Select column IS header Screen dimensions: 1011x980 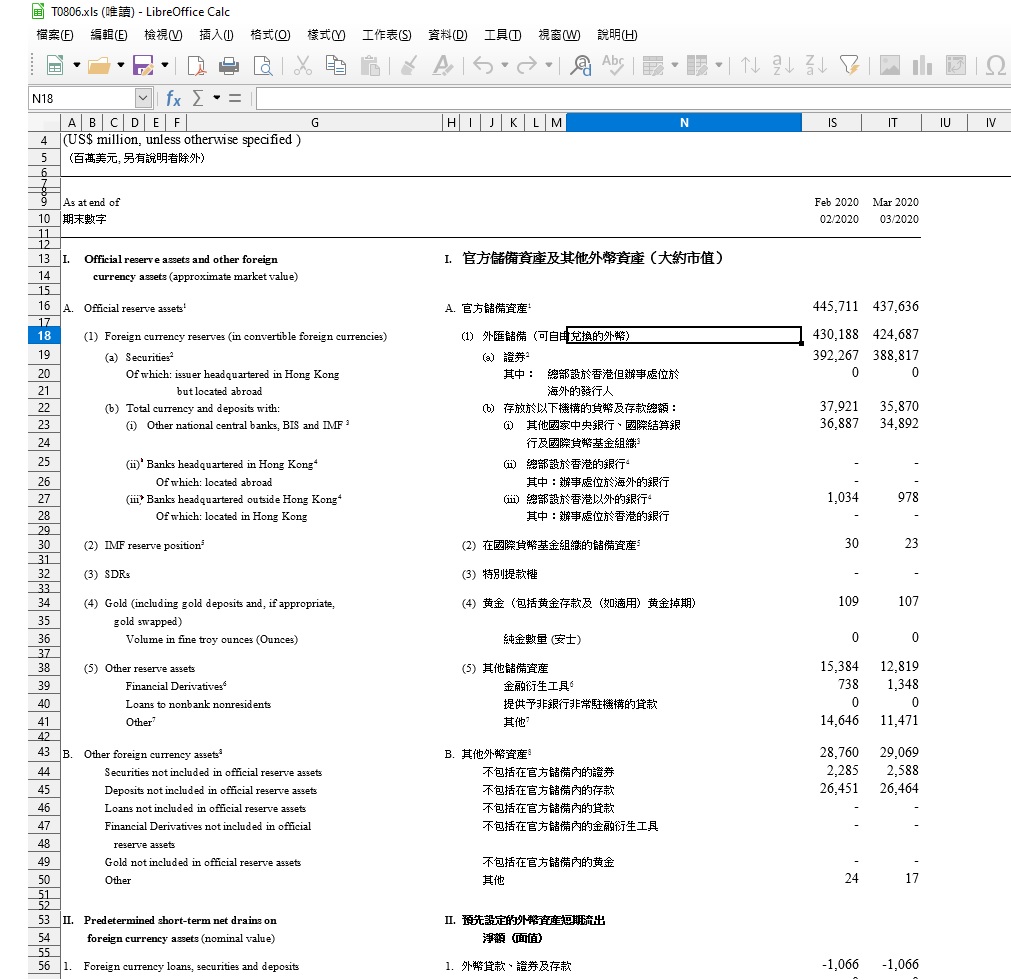tap(832, 122)
